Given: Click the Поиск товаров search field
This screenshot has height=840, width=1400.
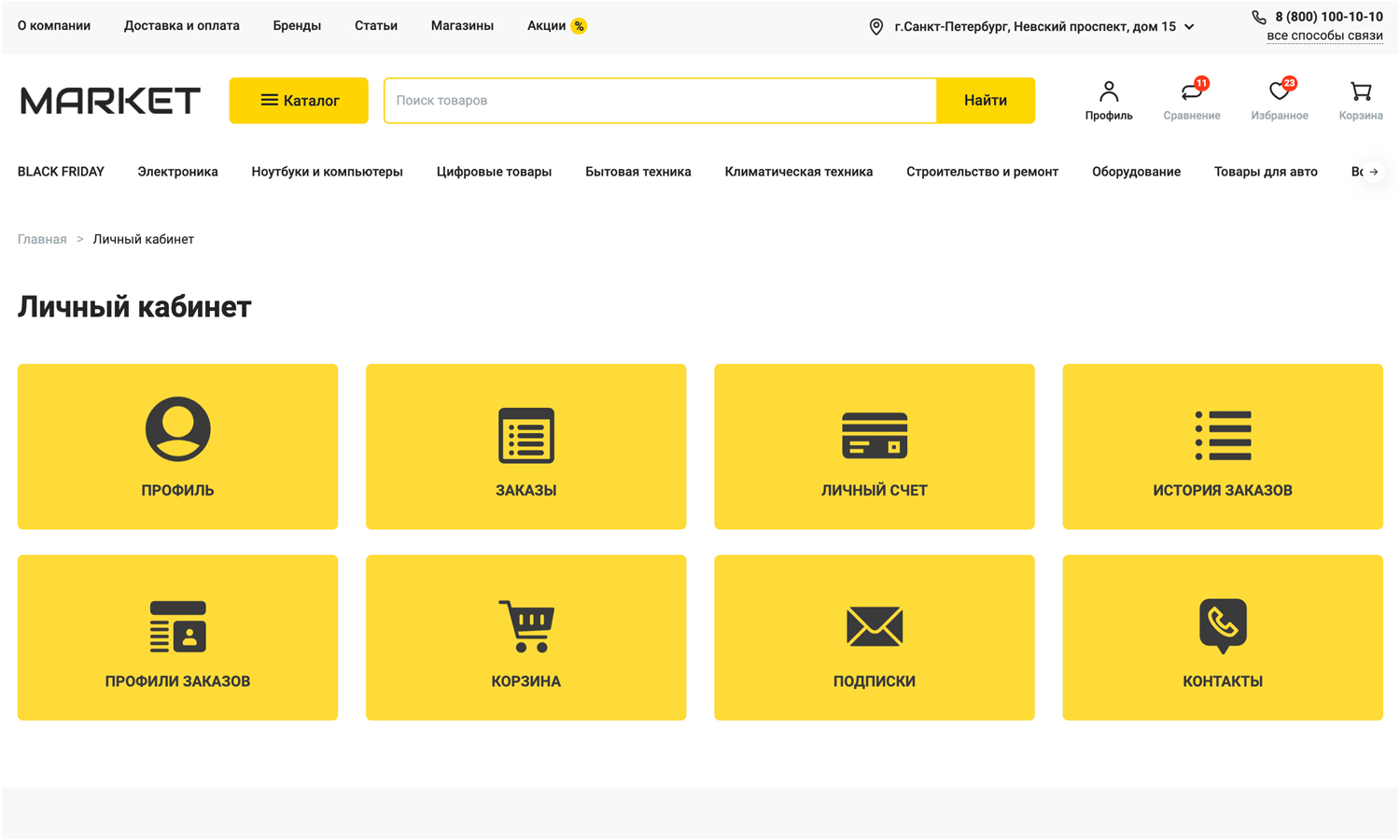Looking at the screenshot, I should (x=660, y=101).
